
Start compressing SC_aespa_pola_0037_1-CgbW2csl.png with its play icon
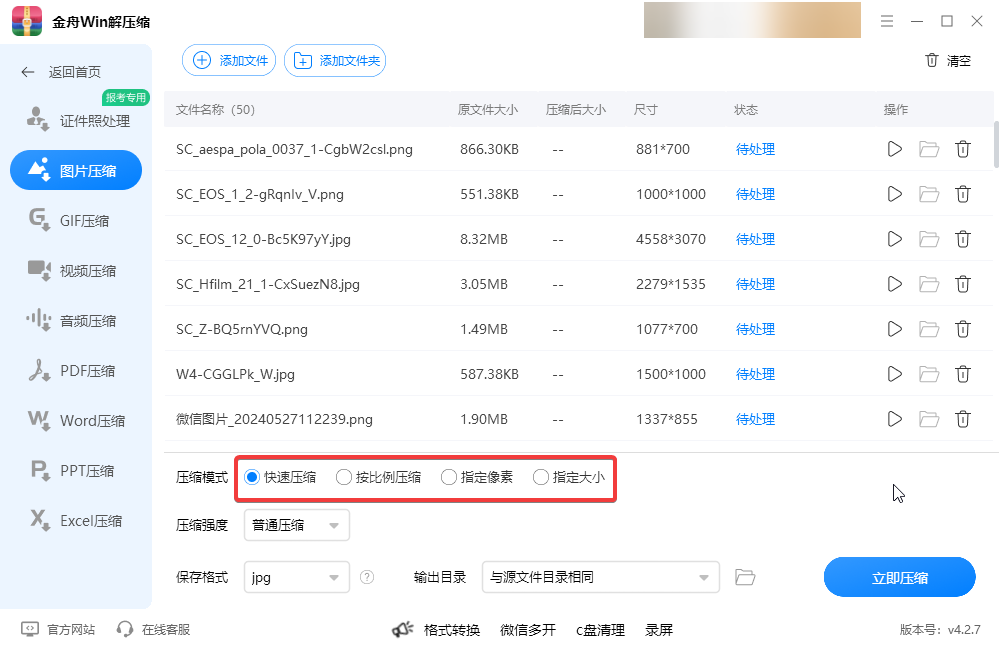[895, 149]
